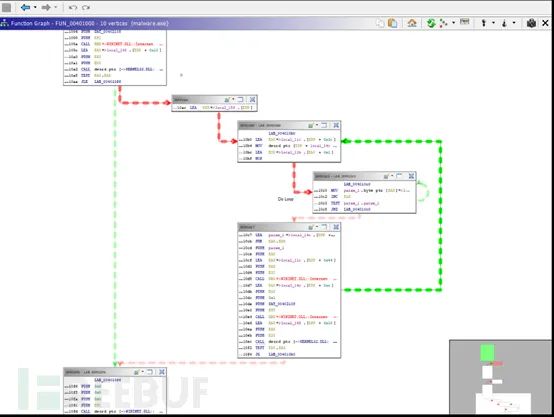Go back to previous location arrow
The height and width of the screenshot is (417, 554).
tap(25, 7)
